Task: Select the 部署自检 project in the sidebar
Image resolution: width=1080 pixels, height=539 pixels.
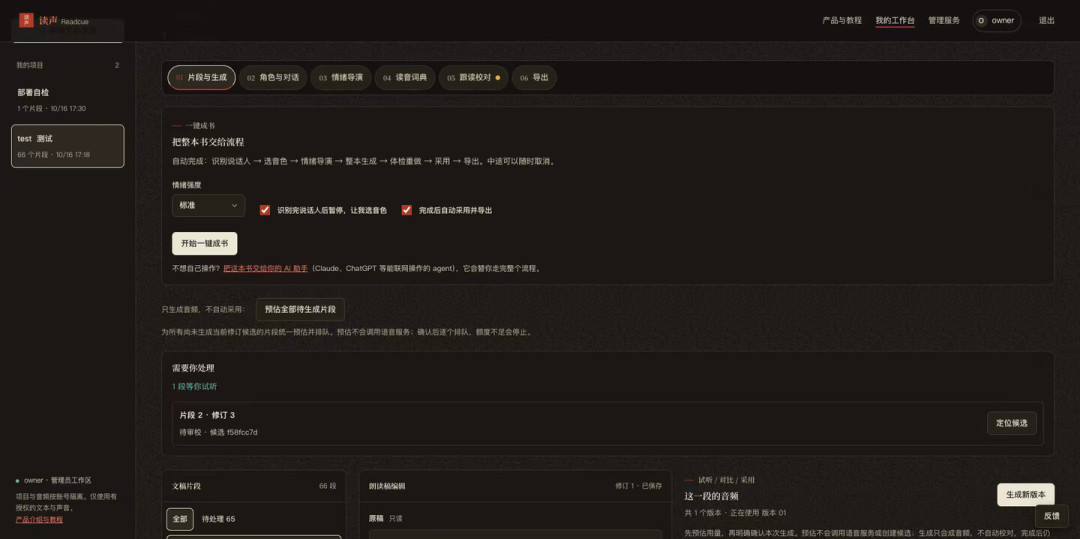Action: (68, 100)
